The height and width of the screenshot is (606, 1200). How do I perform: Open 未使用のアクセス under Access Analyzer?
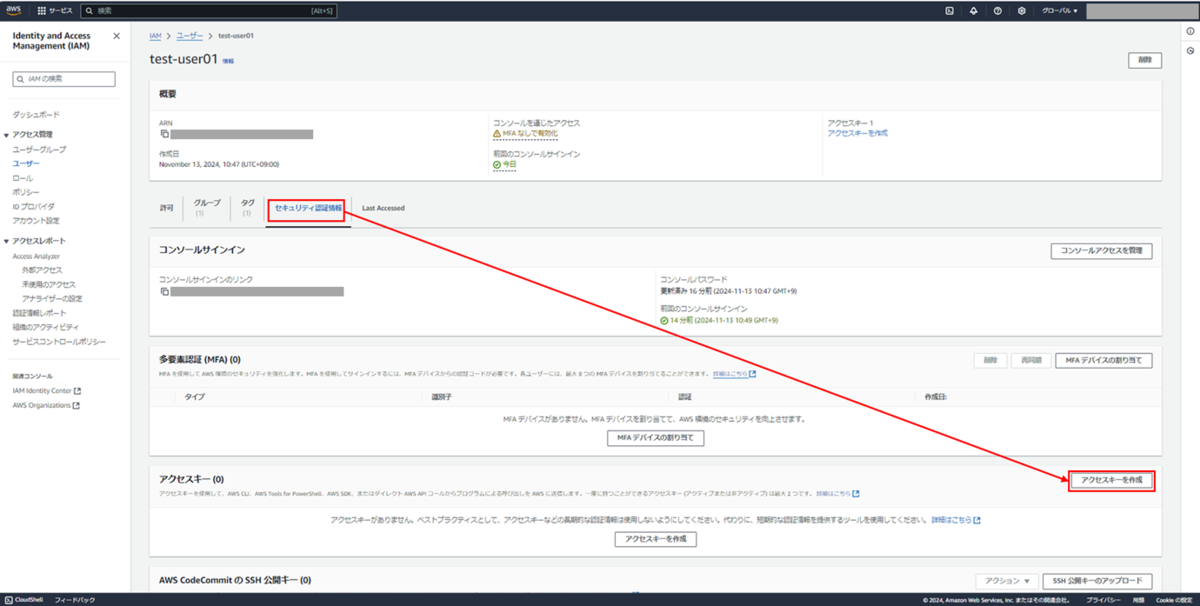coord(49,284)
